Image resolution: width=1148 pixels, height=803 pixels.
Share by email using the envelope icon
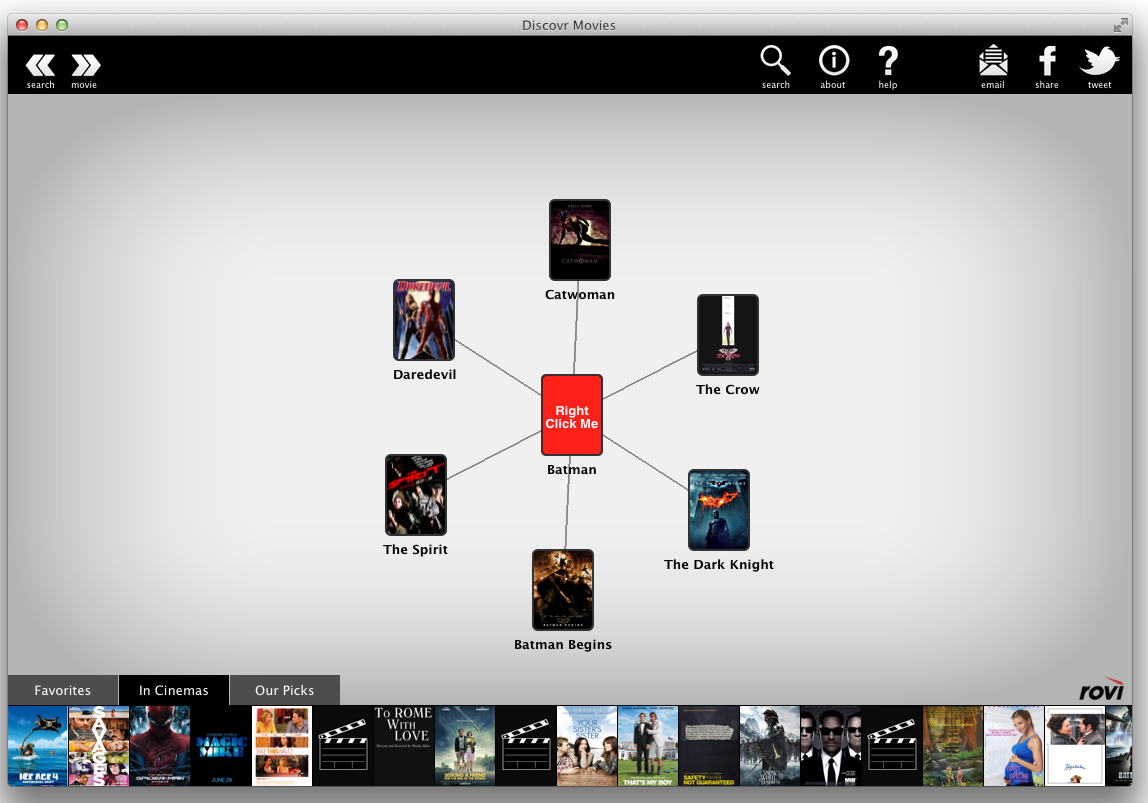pos(993,62)
